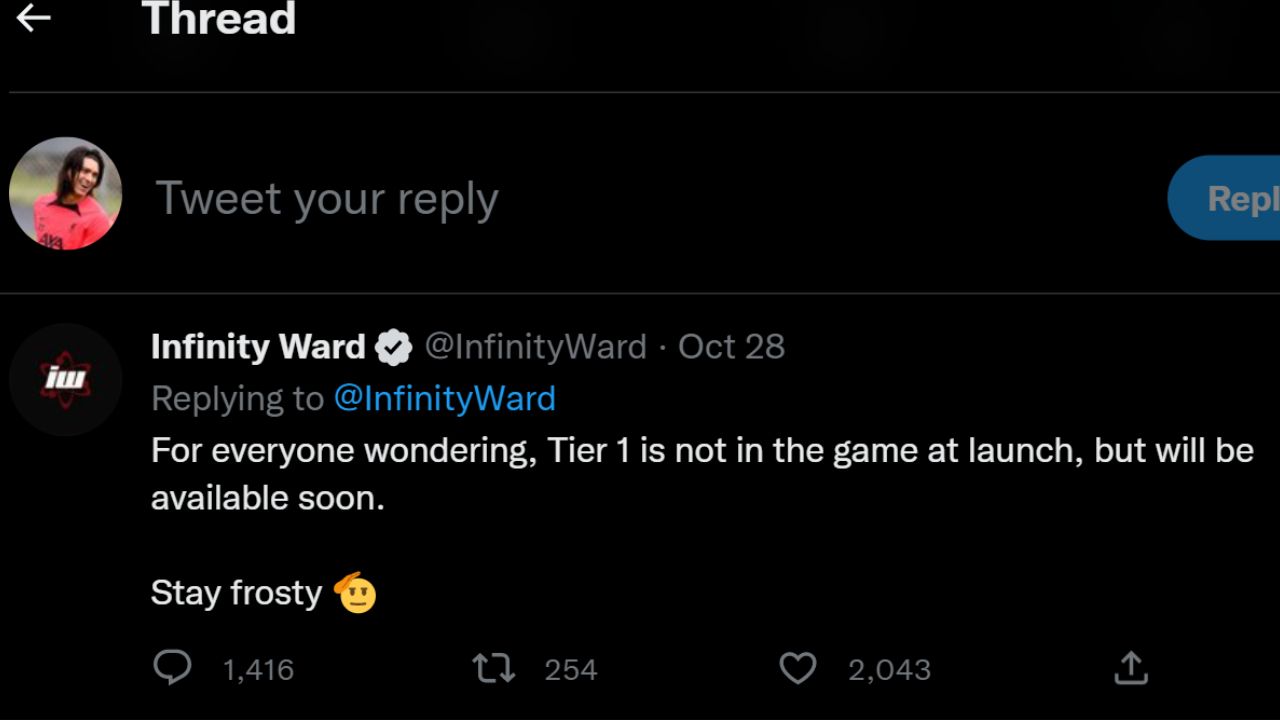The image size is (1280, 720).
Task: Click the saluting face emoji
Action: pos(355,593)
